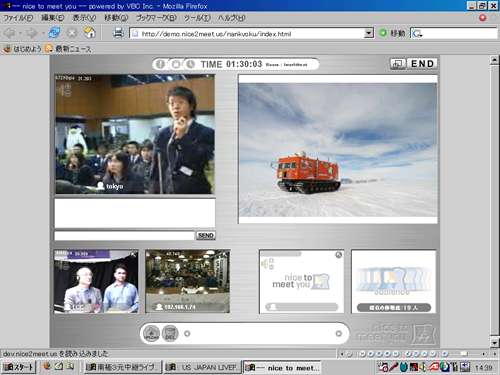The height and width of the screenshot is (375, 500).
Task: Click the Firefox Forward arrow button
Action: pyautogui.click(x=32, y=33)
